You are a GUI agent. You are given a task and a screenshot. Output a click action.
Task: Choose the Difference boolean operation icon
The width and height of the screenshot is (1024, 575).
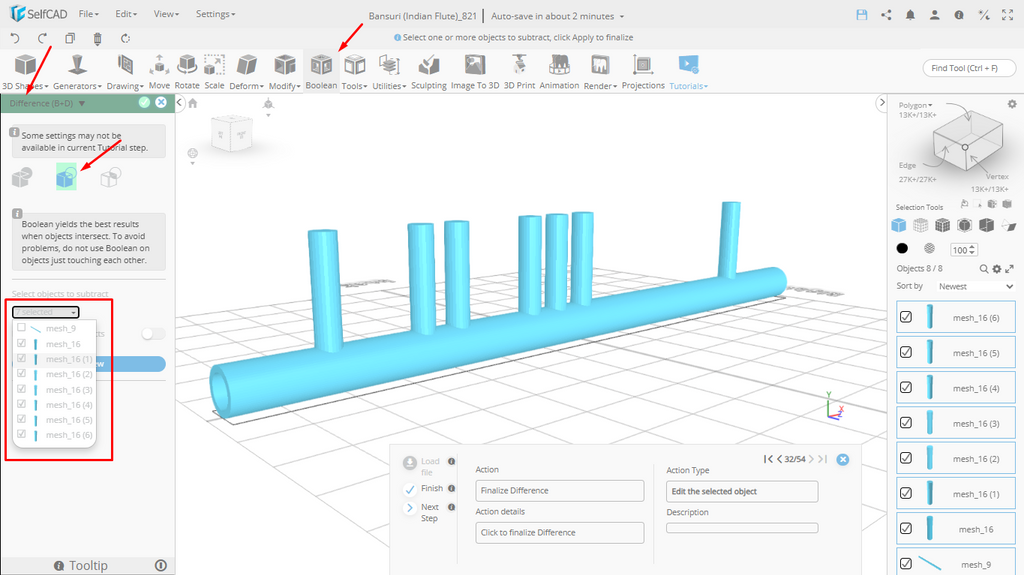(x=66, y=178)
